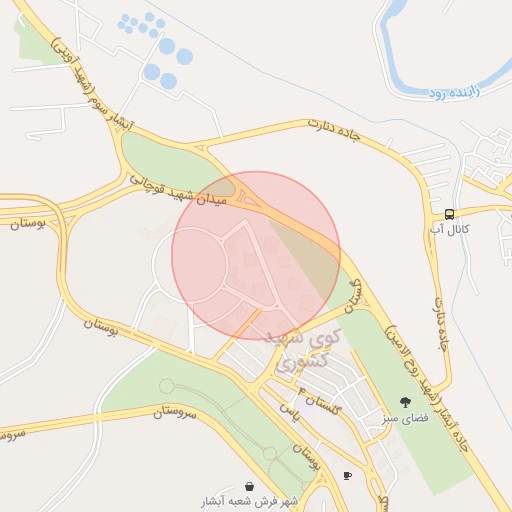
Task: Click the فضای سبز text label
Action: (x=405, y=418)
